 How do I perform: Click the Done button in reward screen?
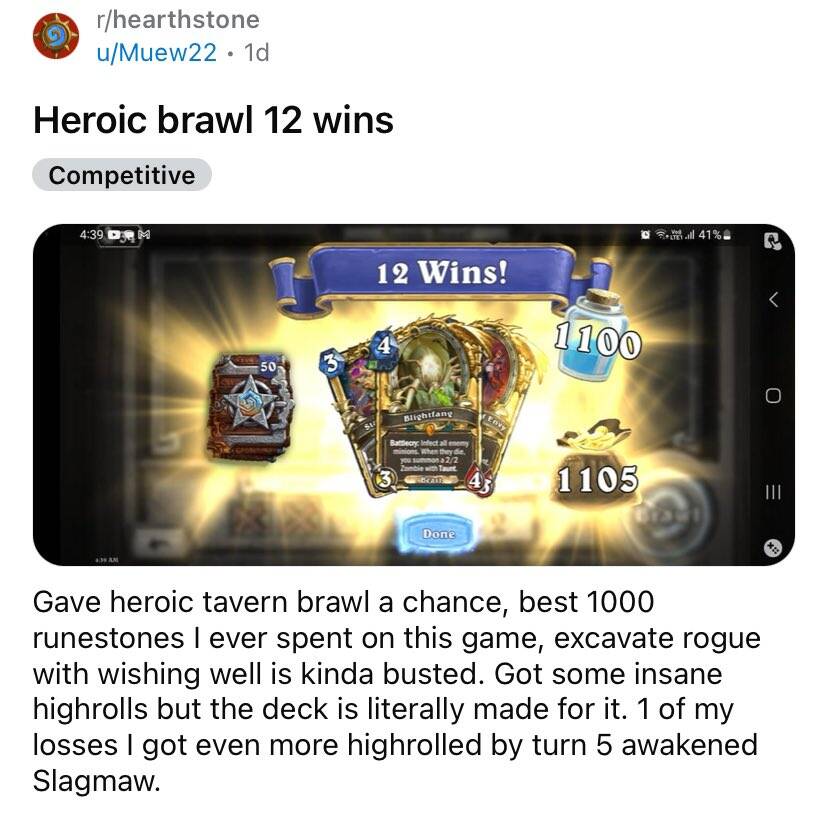[438, 534]
